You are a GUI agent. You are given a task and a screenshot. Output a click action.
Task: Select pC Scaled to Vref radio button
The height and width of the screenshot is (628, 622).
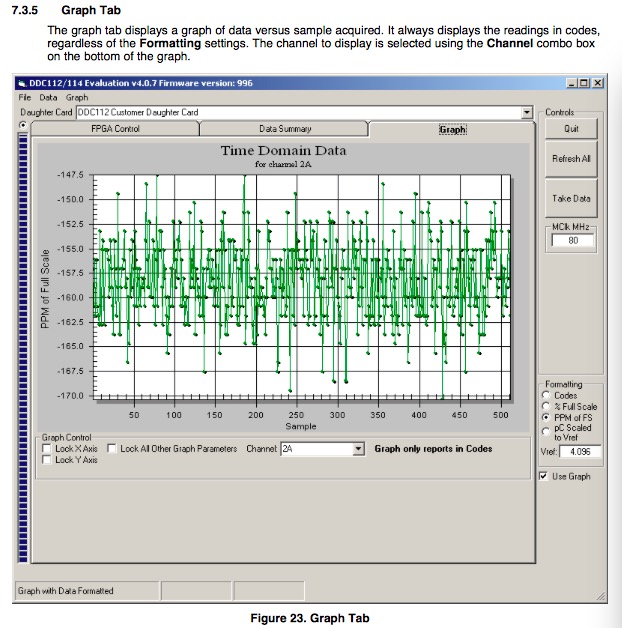(x=546, y=431)
